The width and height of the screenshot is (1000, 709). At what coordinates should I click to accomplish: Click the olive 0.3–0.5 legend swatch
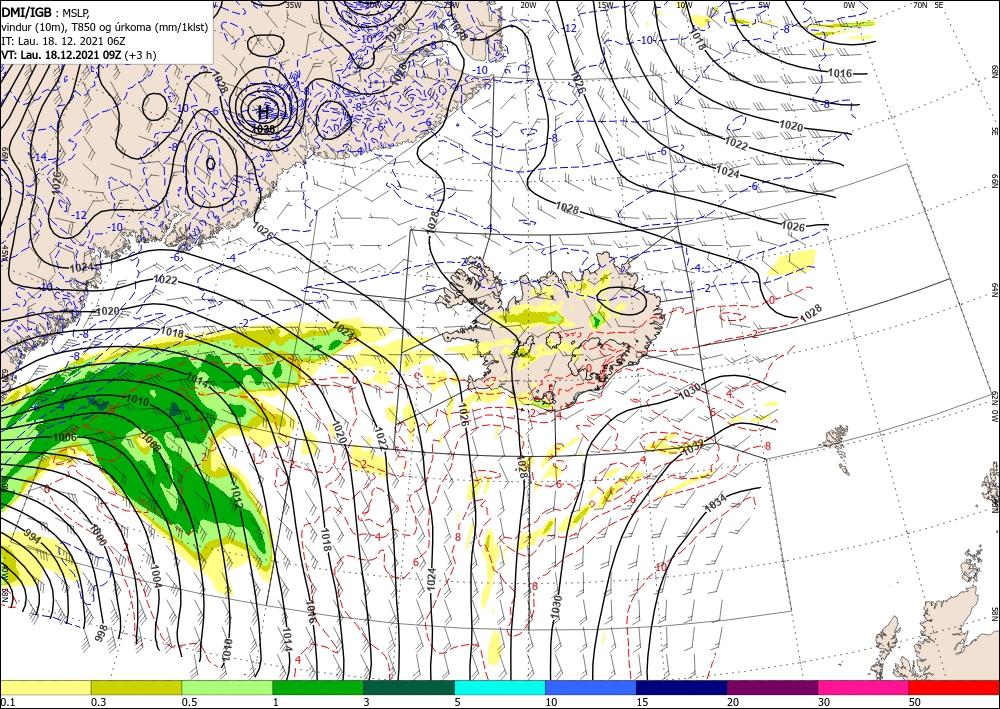pyautogui.click(x=136, y=687)
